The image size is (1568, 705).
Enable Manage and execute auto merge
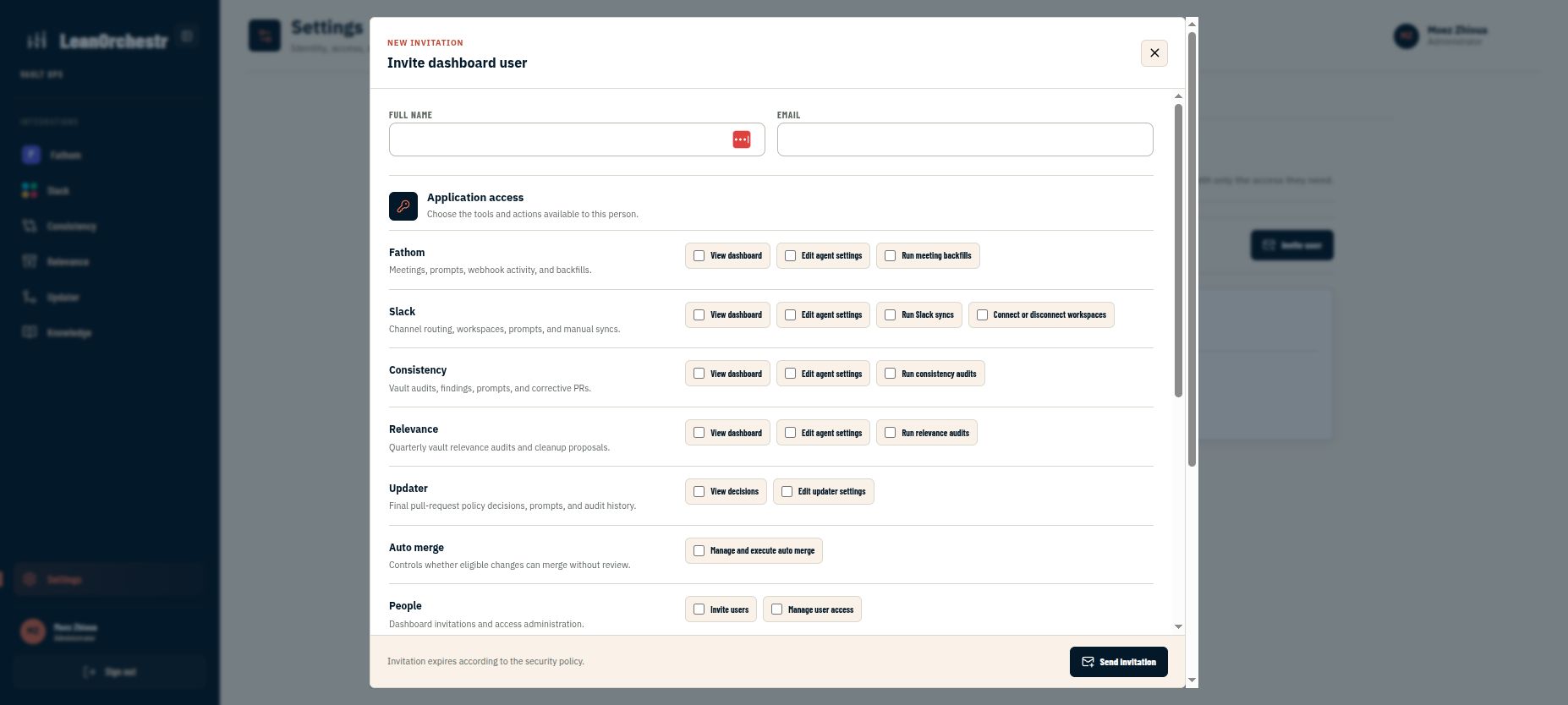tap(699, 550)
